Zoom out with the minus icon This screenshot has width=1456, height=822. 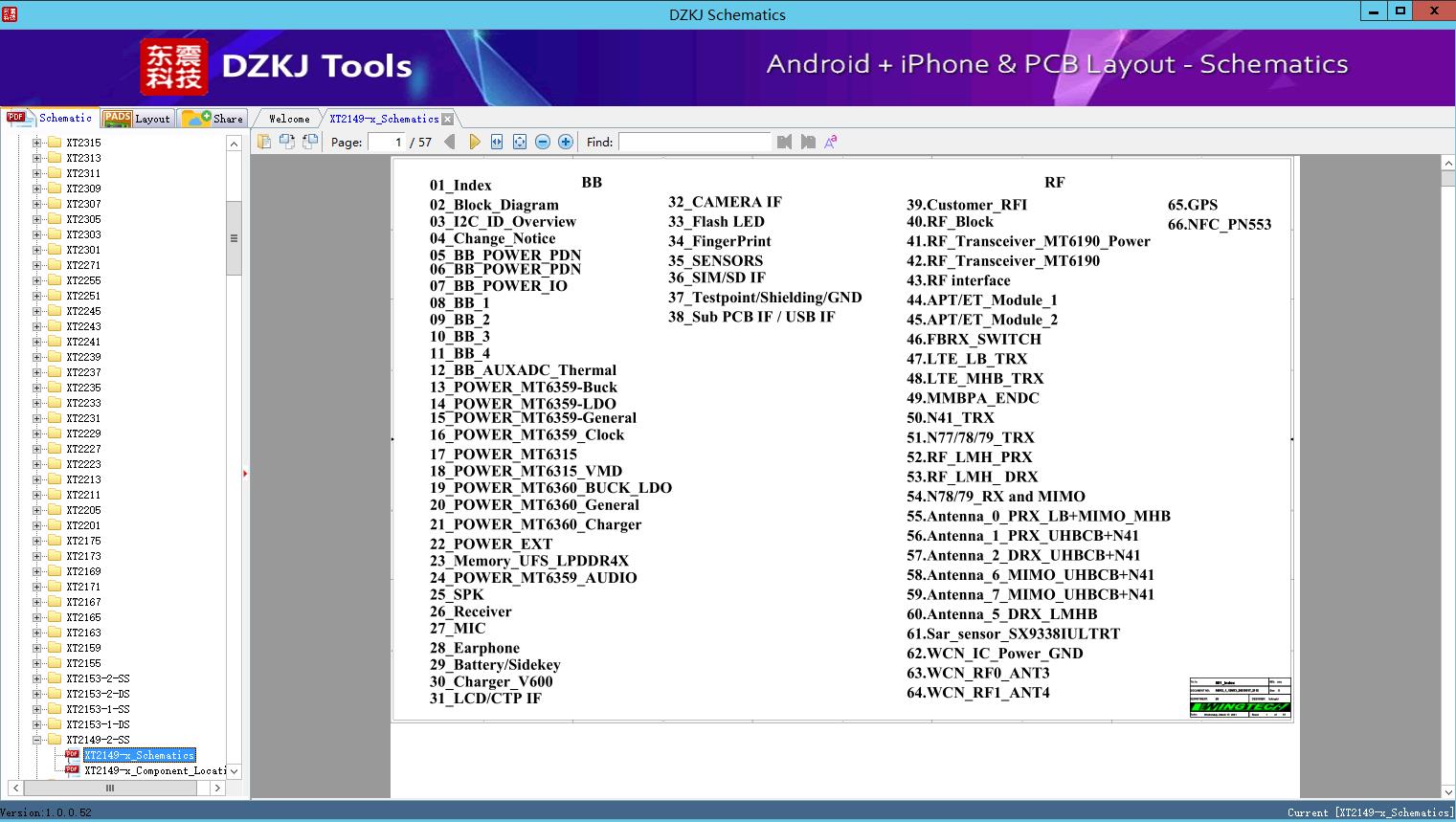(x=543, y=142)
